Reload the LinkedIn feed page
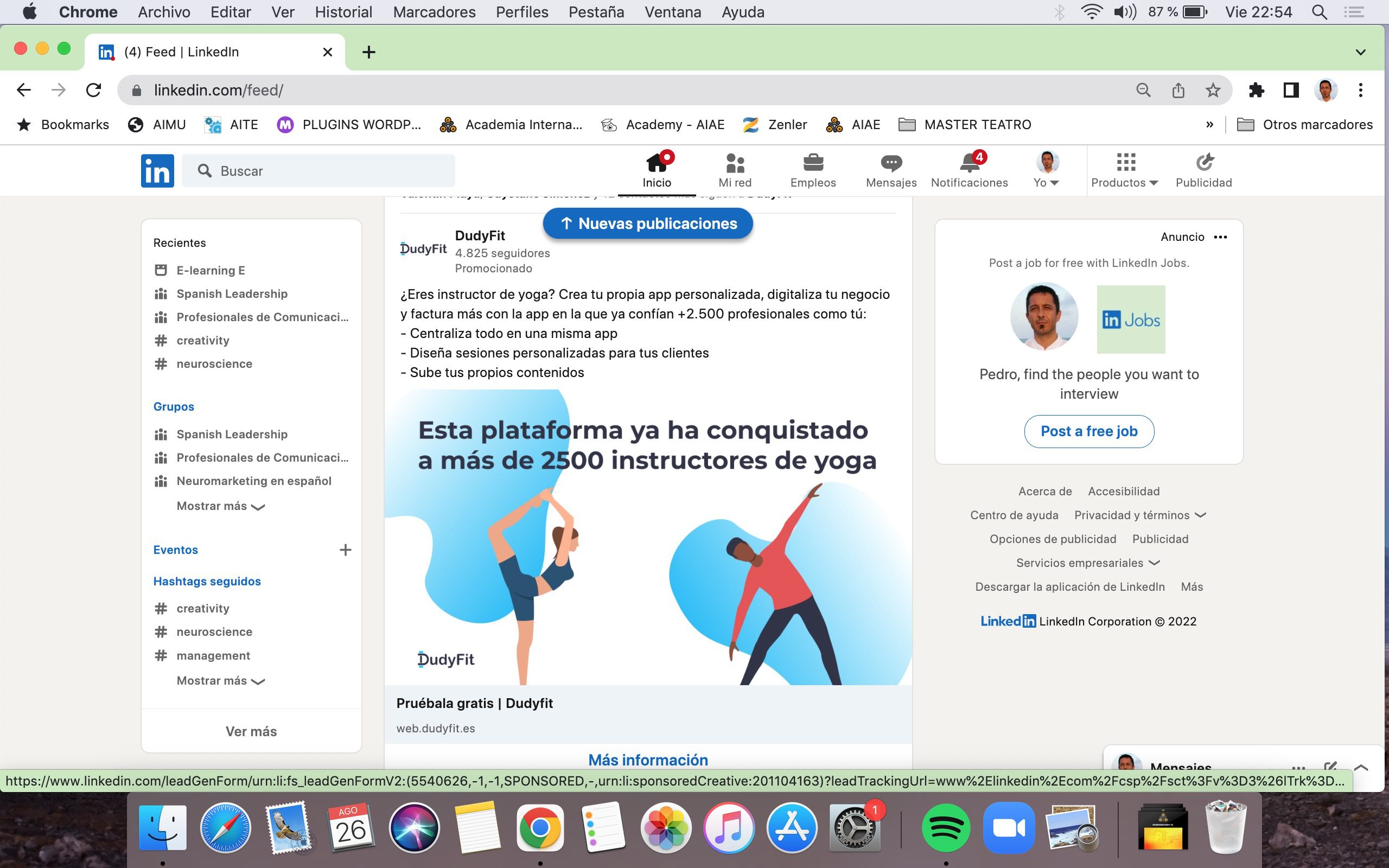The height and width of the screenshot is (868, 1389). pos(93,90)
